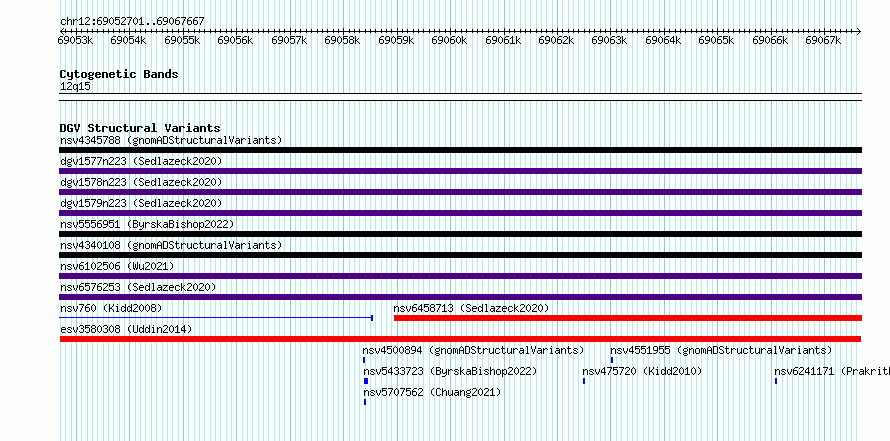Click the black bar for nsv5556951
890x441 pixels.
click(460, 234)
